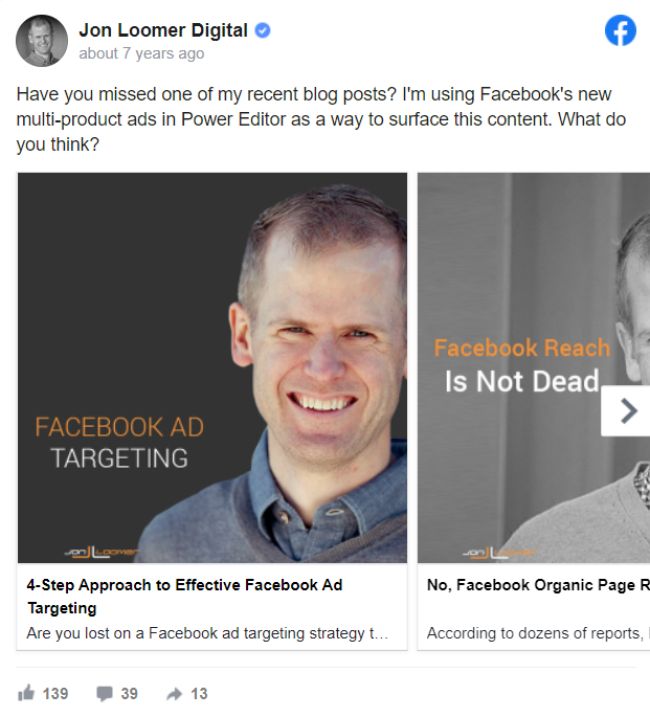Open Jon Loomer Digital profile picture
This screenshot has width=650, height=717.
pyautogui.click(x=42, y=41)
